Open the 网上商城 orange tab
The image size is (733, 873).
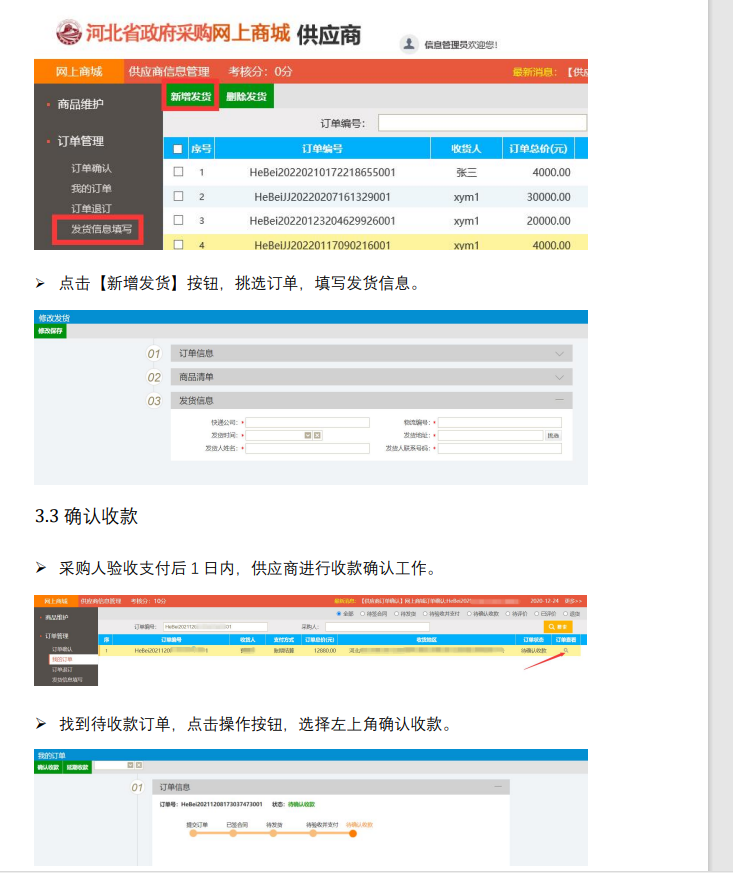click(x=78, y=71)
